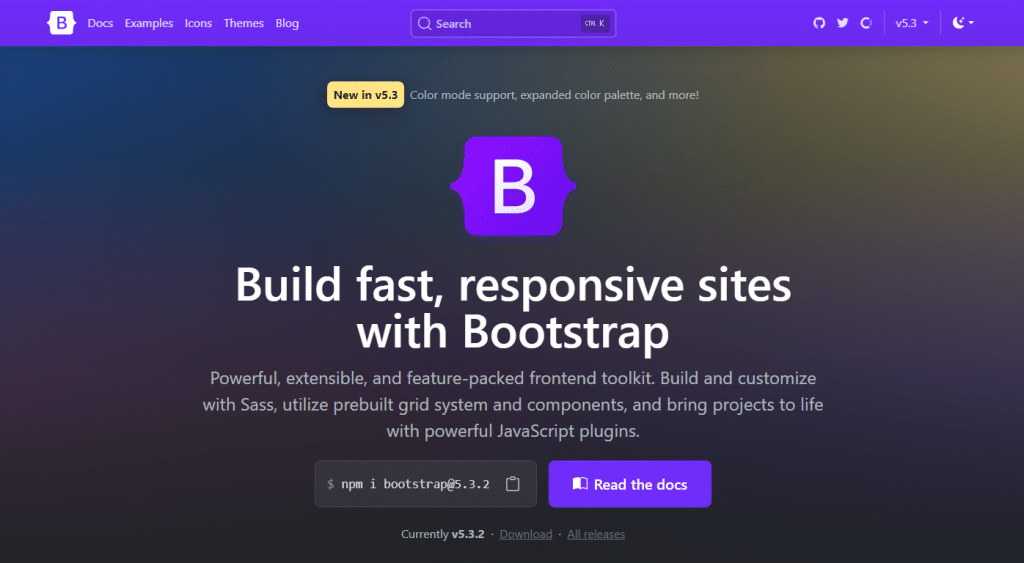Copy the npm install command
The height and width of the screenshot is (563, 1024).
[513, 484]
